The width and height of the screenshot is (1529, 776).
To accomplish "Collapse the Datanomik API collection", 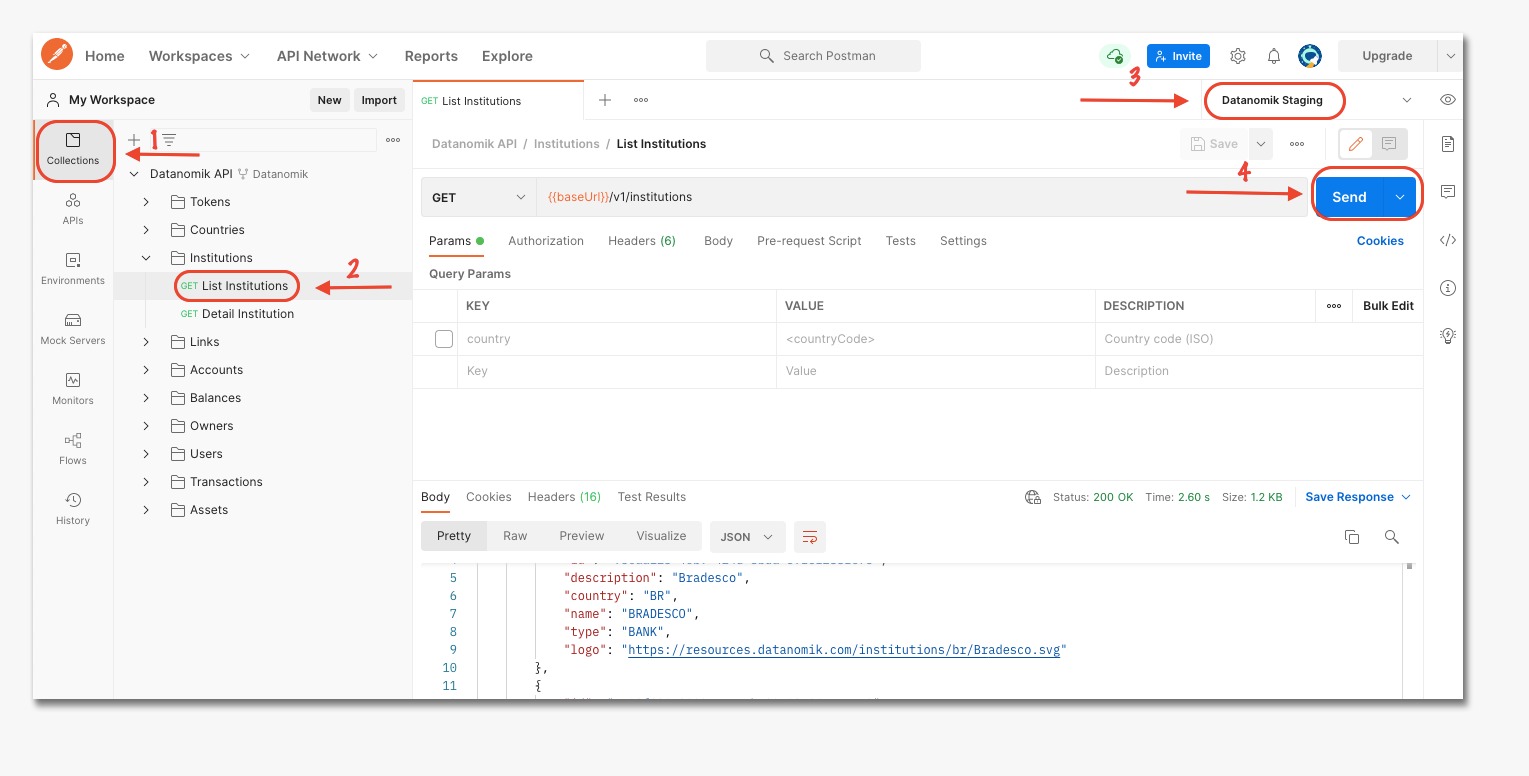I will click(133, 174).
